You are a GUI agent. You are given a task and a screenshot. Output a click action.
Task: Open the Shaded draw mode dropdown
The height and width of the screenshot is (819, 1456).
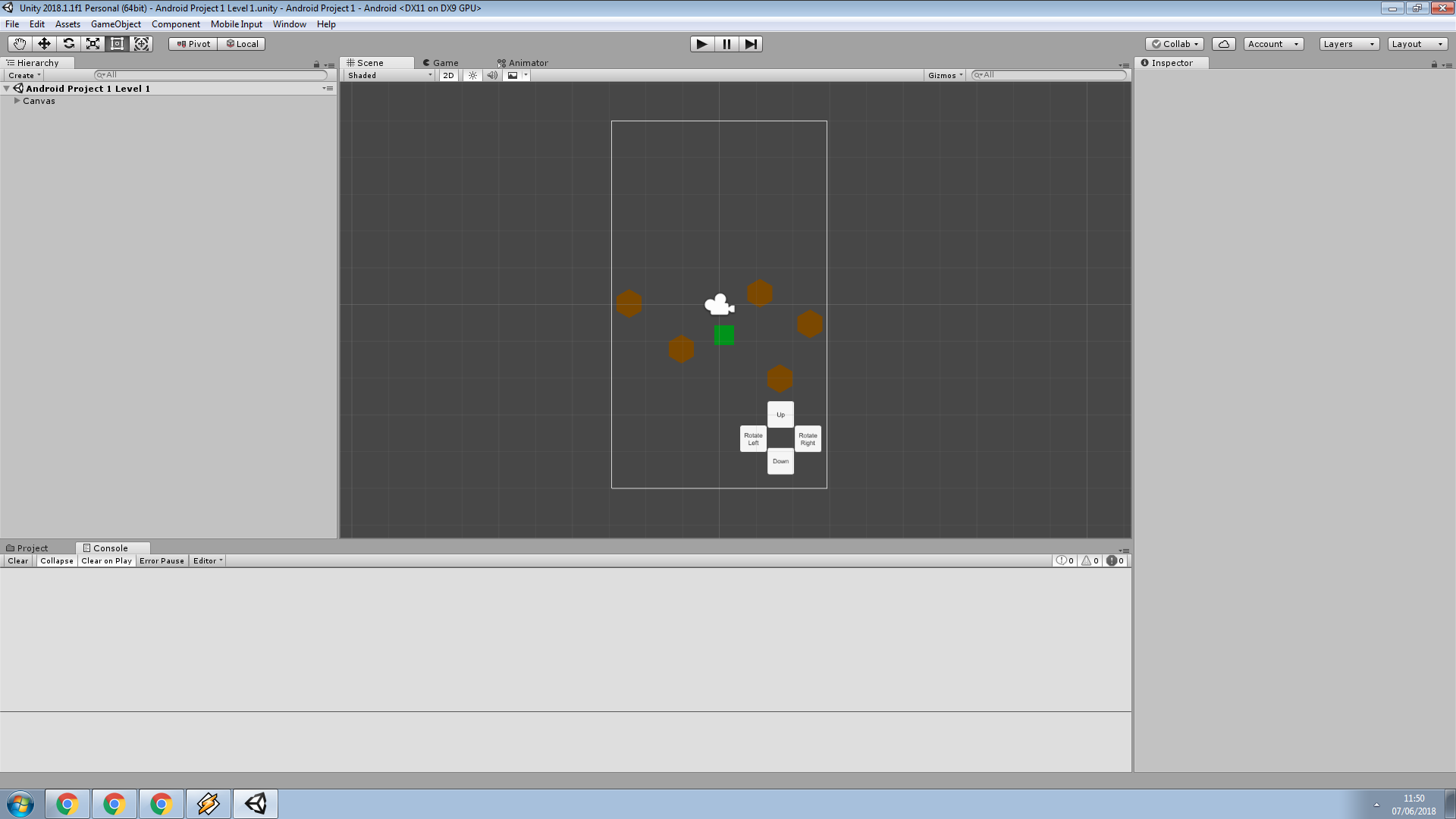click(389, 75)
